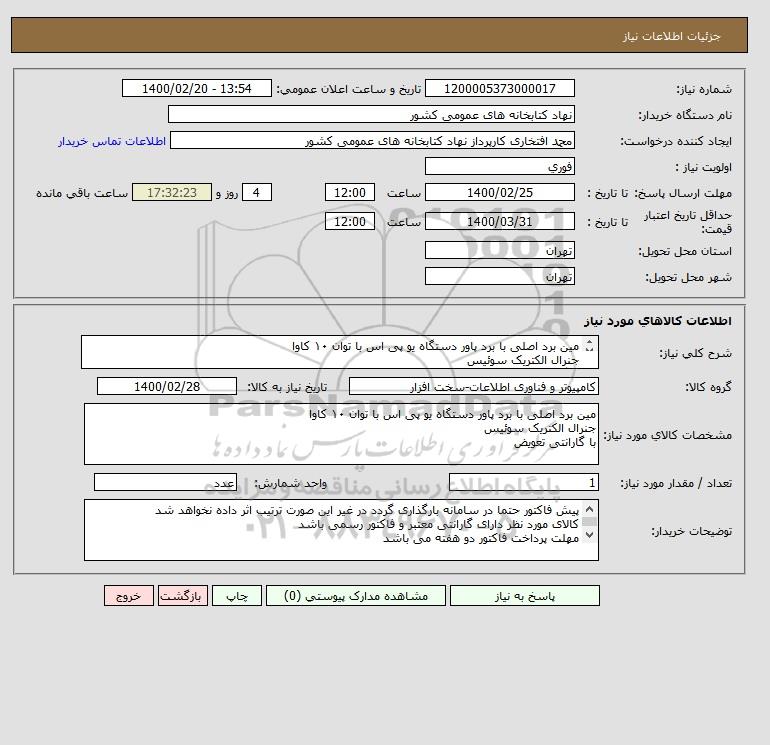Click remaining days field showing 4

tap(256, 193)
